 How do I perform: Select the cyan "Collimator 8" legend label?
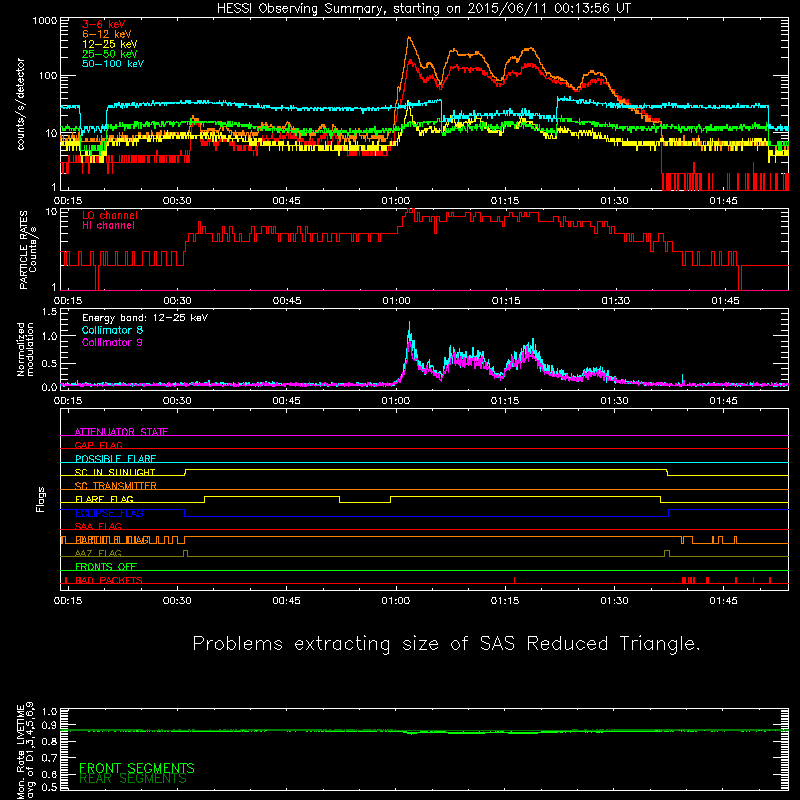point(112,330)
